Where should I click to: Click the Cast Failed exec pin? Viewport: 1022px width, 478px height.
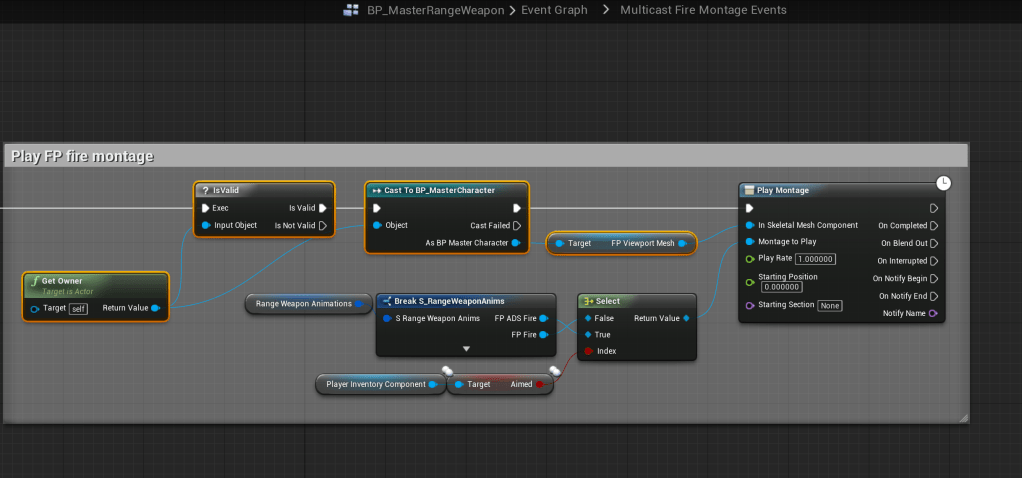(516, 226)
